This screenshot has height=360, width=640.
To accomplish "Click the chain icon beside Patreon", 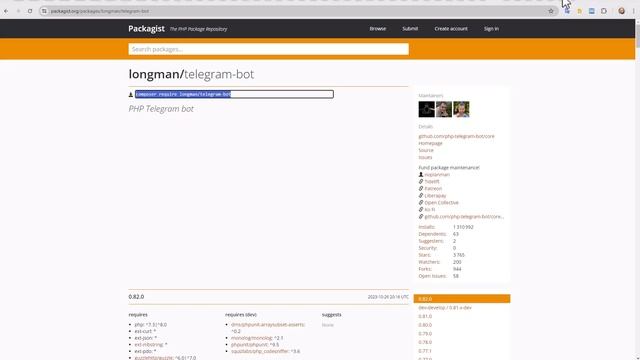I will [x=421, y=188].
